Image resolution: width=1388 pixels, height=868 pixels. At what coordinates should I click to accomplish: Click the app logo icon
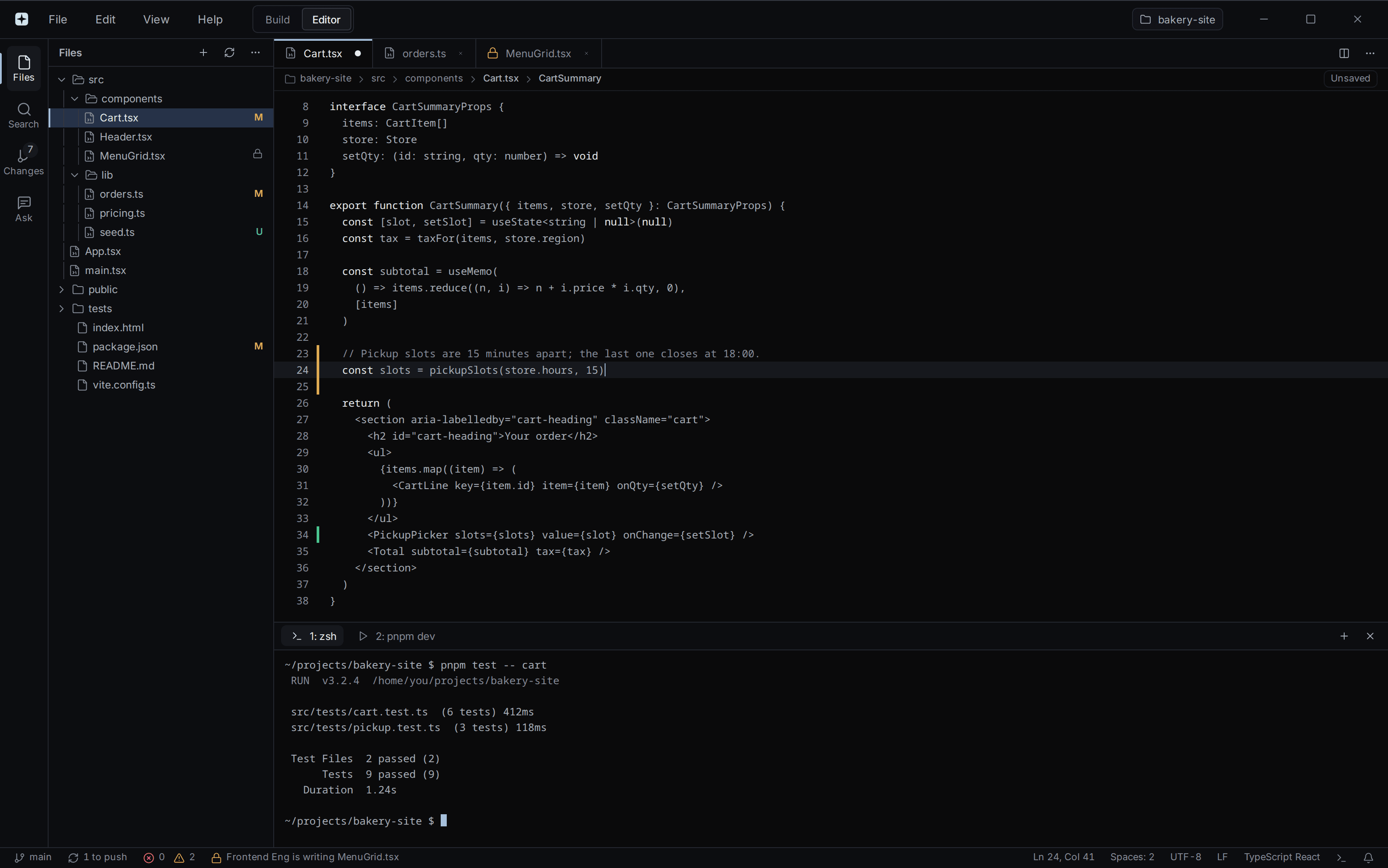click(x=22, y=20)
